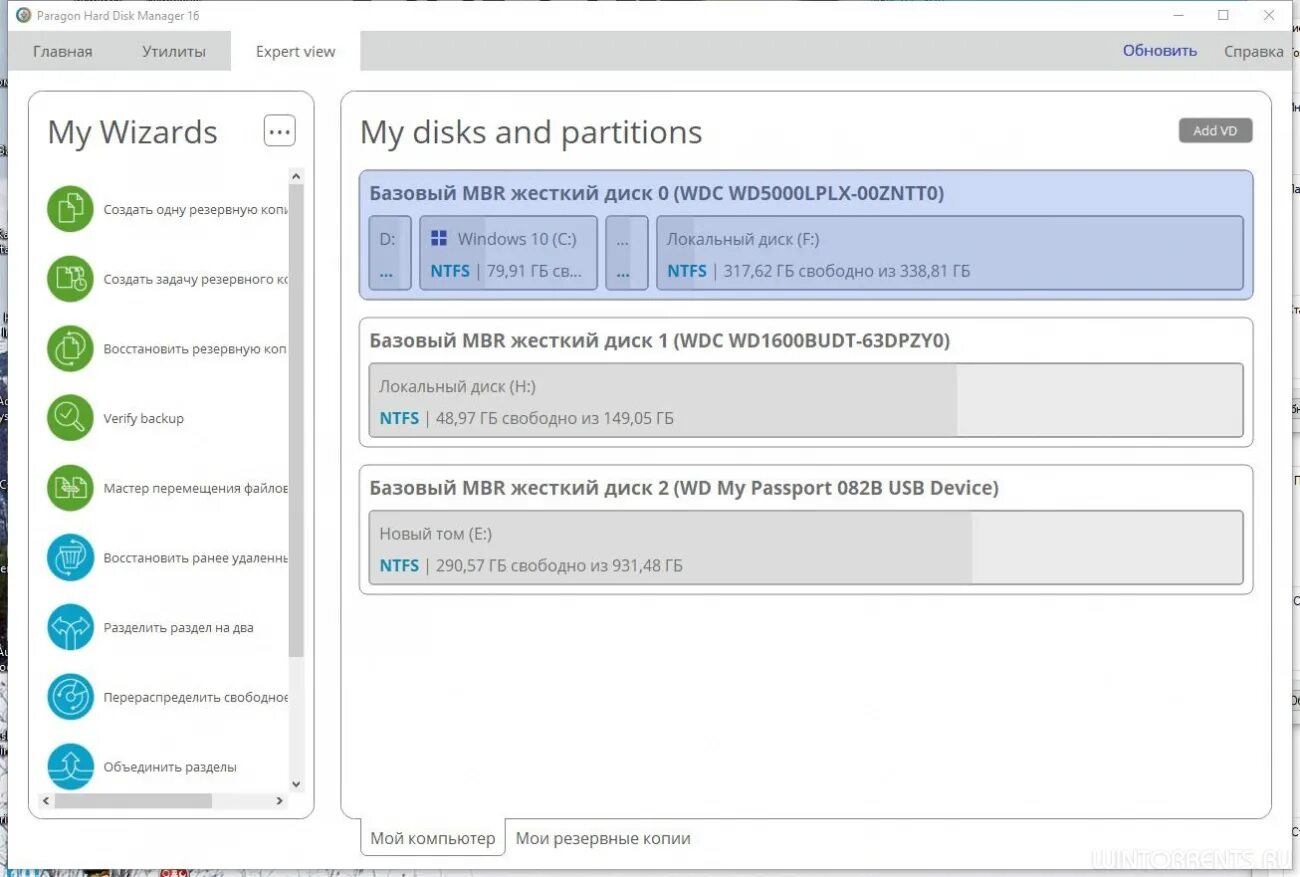Viewport: 1300px width, 877px height.
Task: Click wizards horizontal scroll right arrow
Action: pyautogui.click(x=280, y=801)
